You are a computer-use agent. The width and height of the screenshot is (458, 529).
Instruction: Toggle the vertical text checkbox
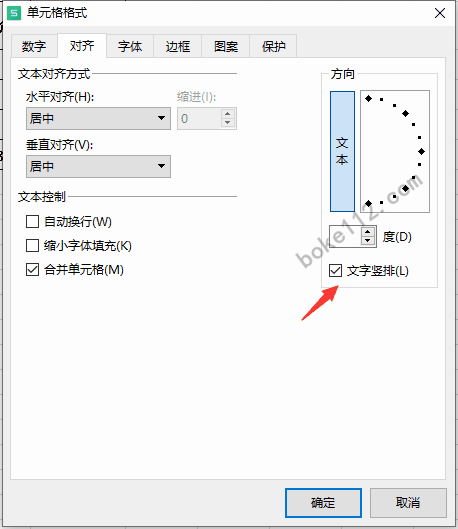pyautogui.click(x=335, y=271)
